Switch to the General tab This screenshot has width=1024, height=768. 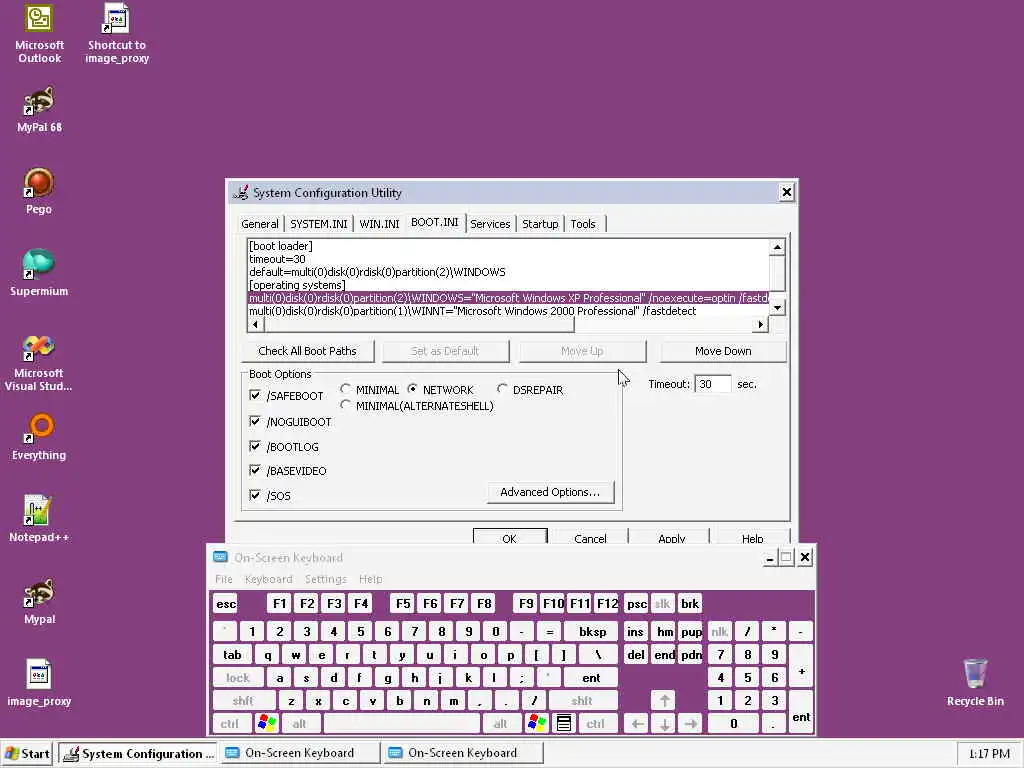259,224
